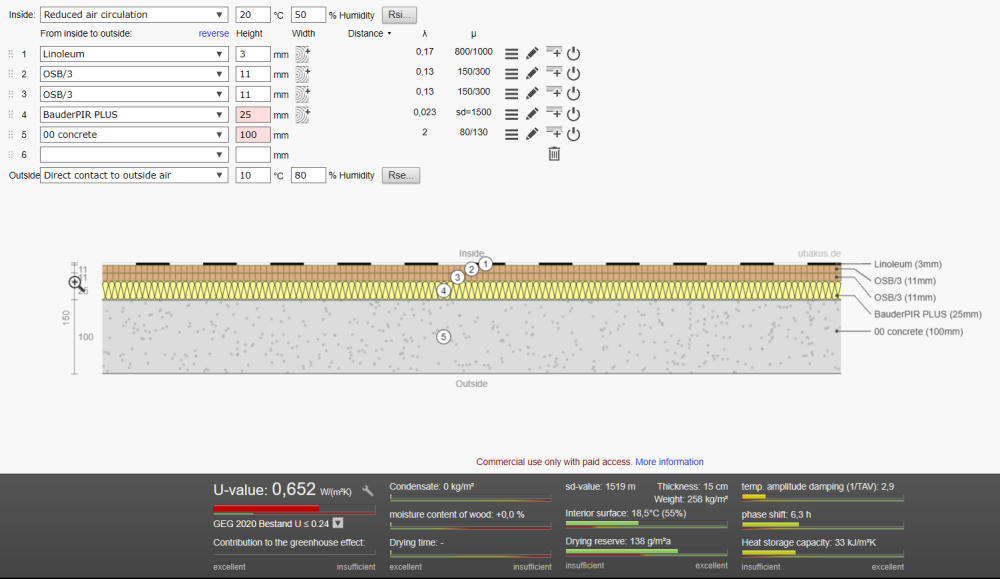Image resolution: width=1000 pixels, height=579 pixels.
Task: Insert a layer after BauderPIR PLUS
Action: tap(554, 113)
